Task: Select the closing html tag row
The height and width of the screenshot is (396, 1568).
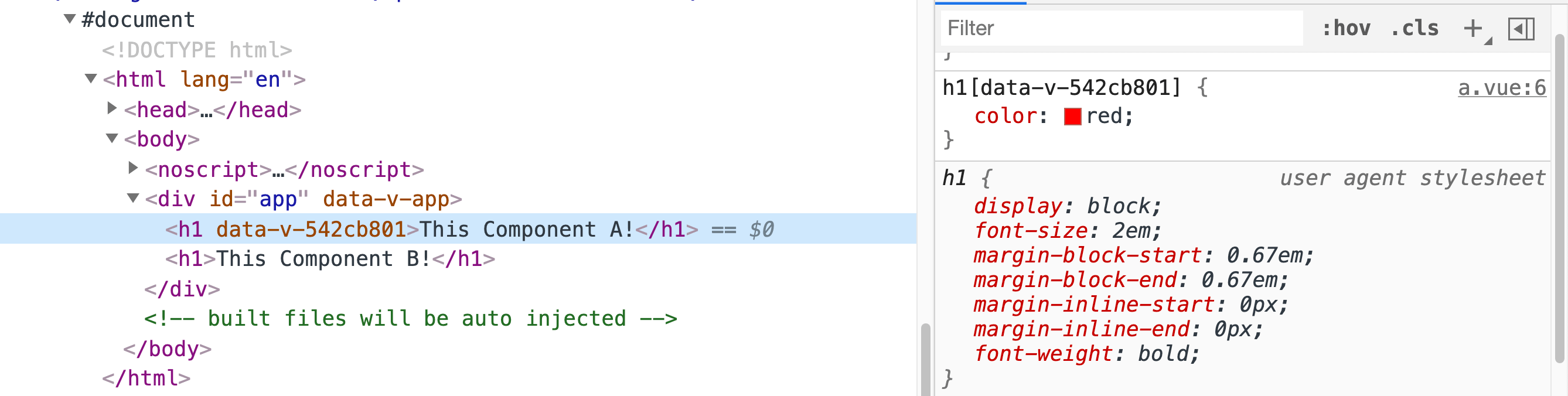Action: pos(146,378)
